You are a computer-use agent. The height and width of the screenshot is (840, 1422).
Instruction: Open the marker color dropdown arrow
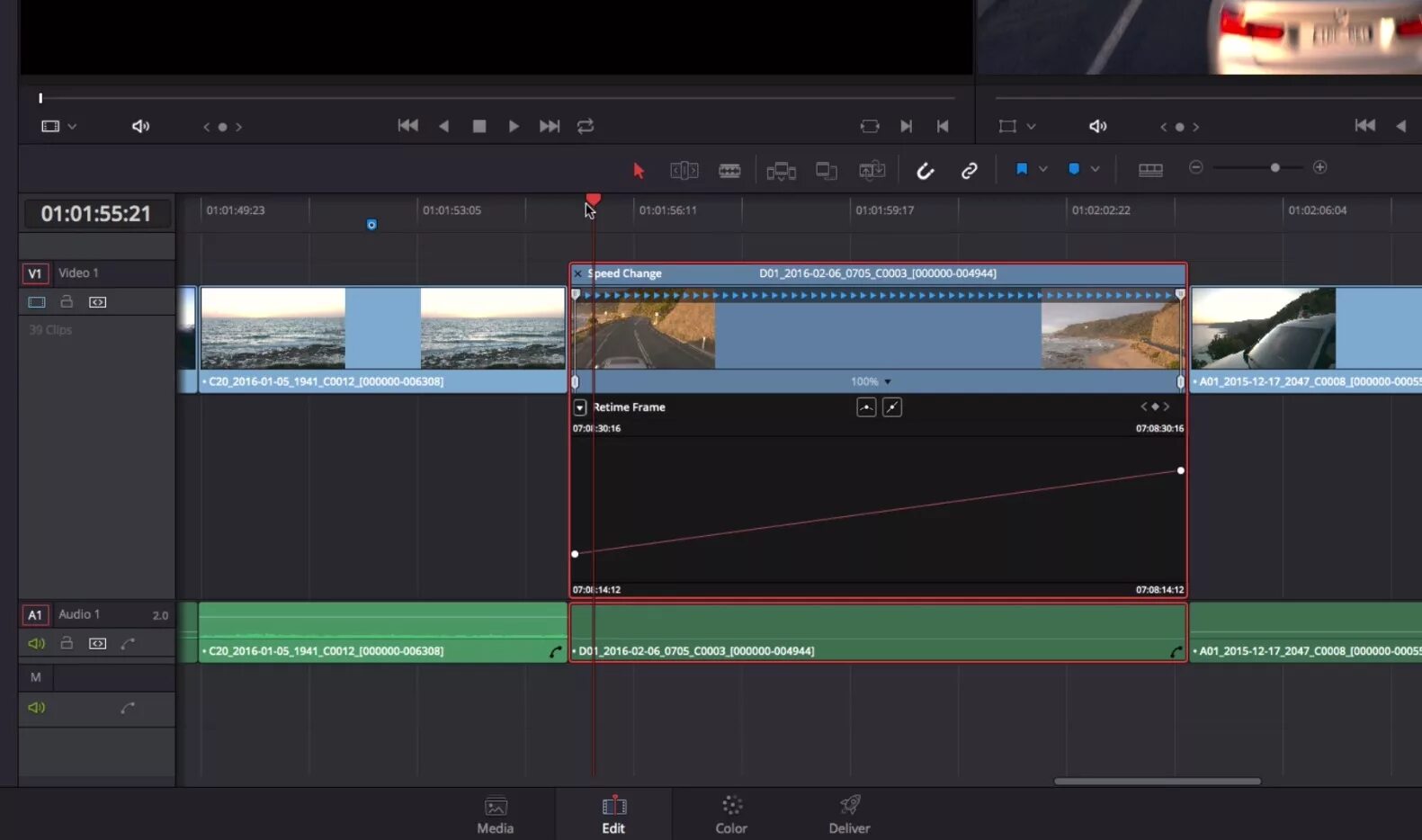1095,169
